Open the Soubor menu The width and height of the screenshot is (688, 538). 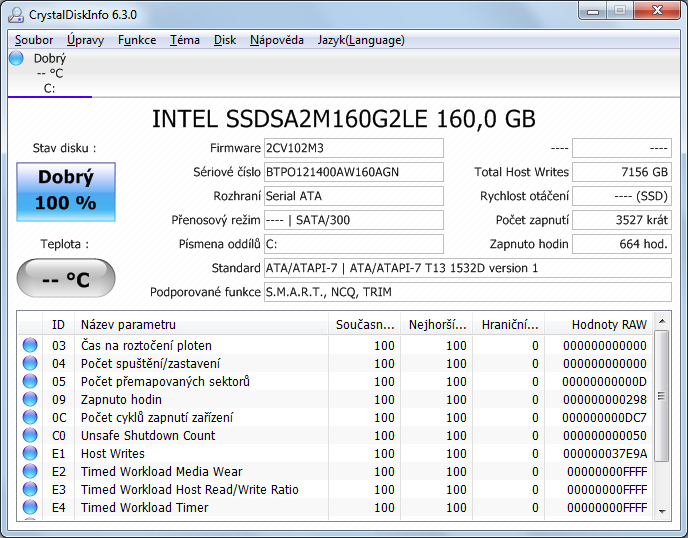tap(34, 40)
